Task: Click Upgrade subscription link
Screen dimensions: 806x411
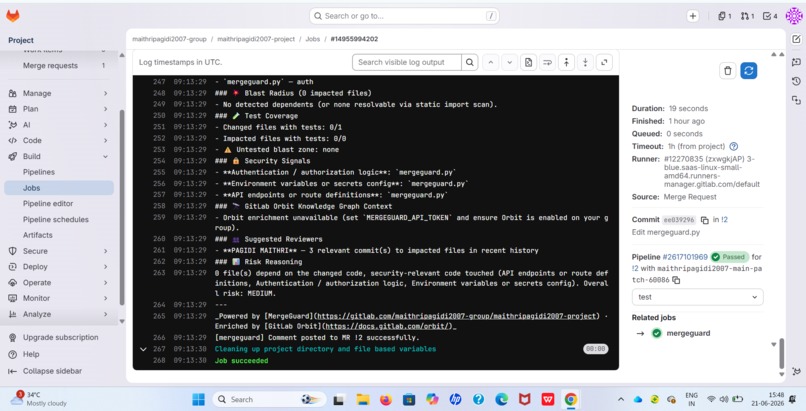Action: tap(58, 338)
